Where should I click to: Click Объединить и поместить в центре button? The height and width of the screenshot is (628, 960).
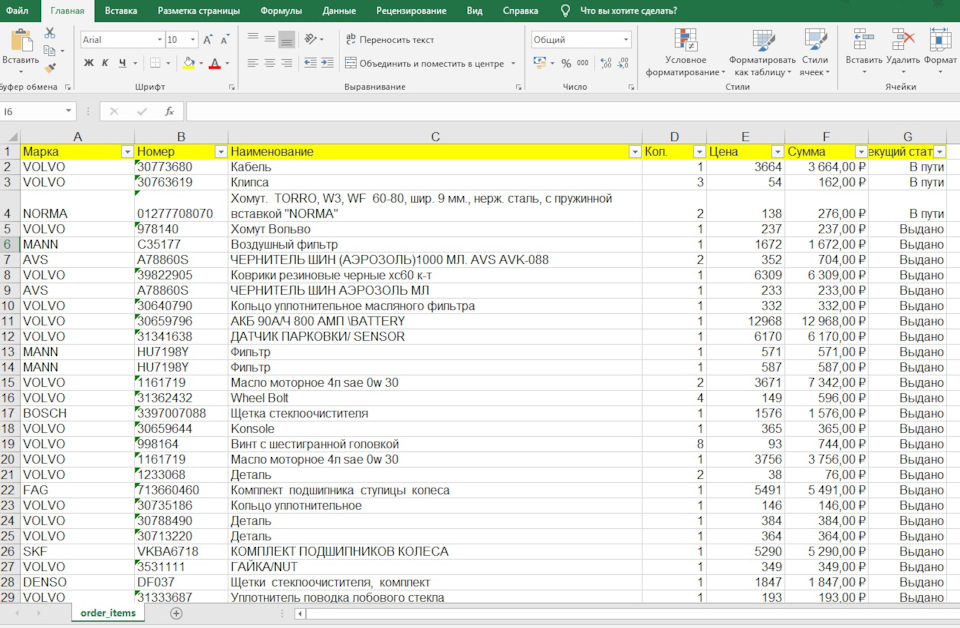coord(424,63)
